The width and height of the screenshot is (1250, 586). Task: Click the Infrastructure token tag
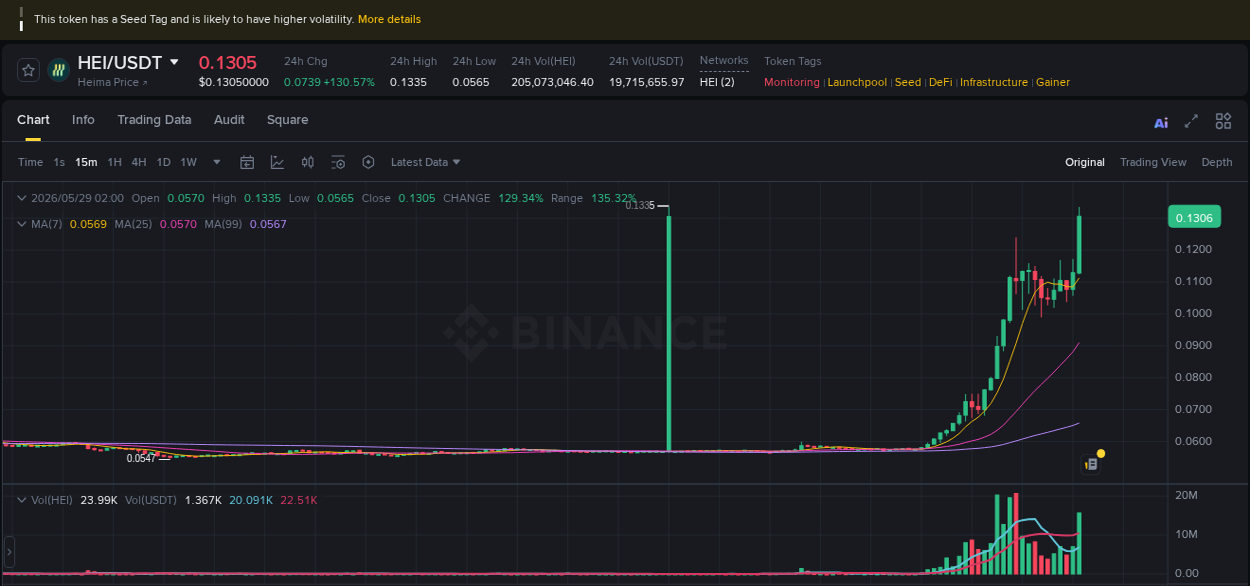994,82
